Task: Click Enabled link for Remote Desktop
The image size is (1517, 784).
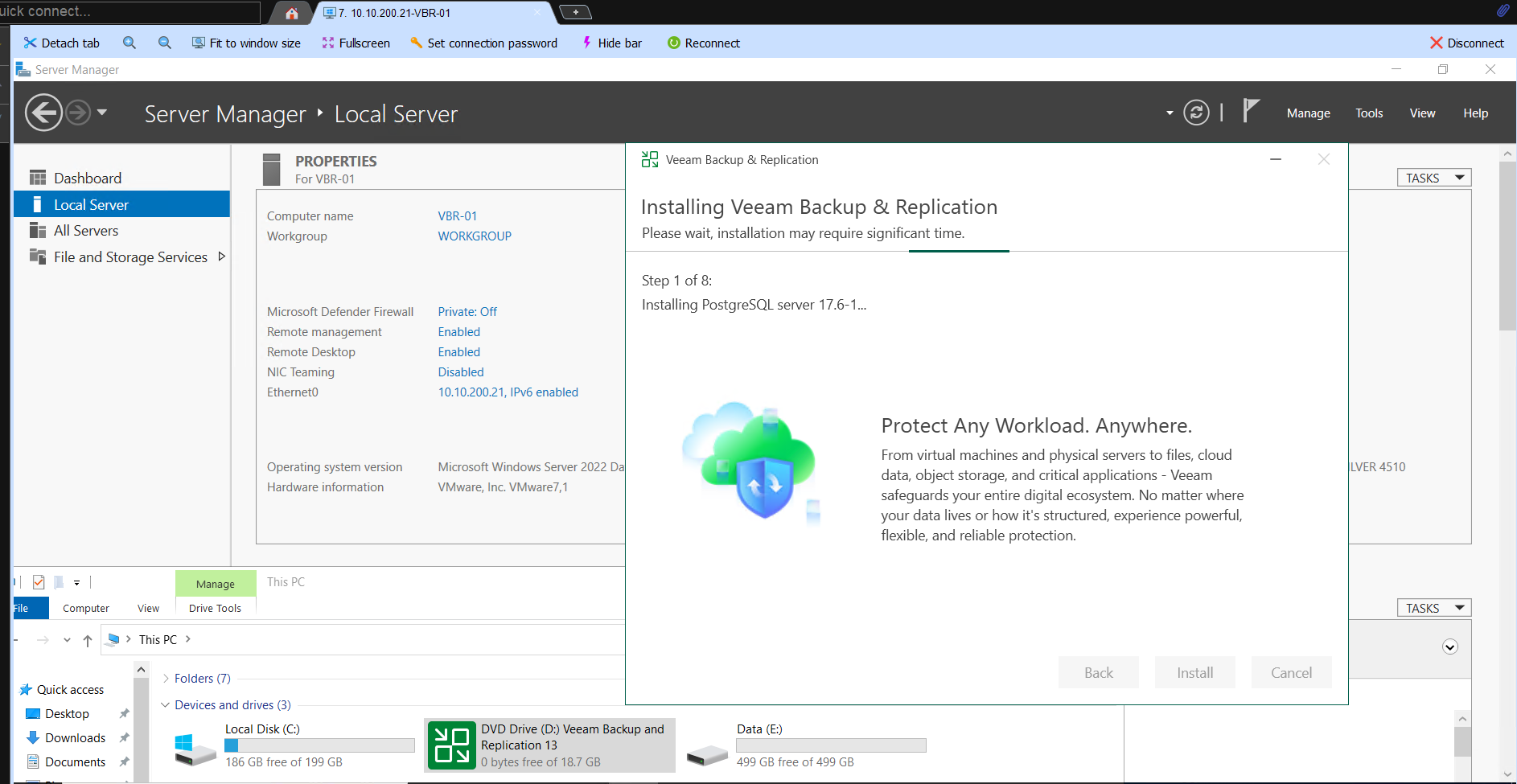Action: tap(459, 352)
